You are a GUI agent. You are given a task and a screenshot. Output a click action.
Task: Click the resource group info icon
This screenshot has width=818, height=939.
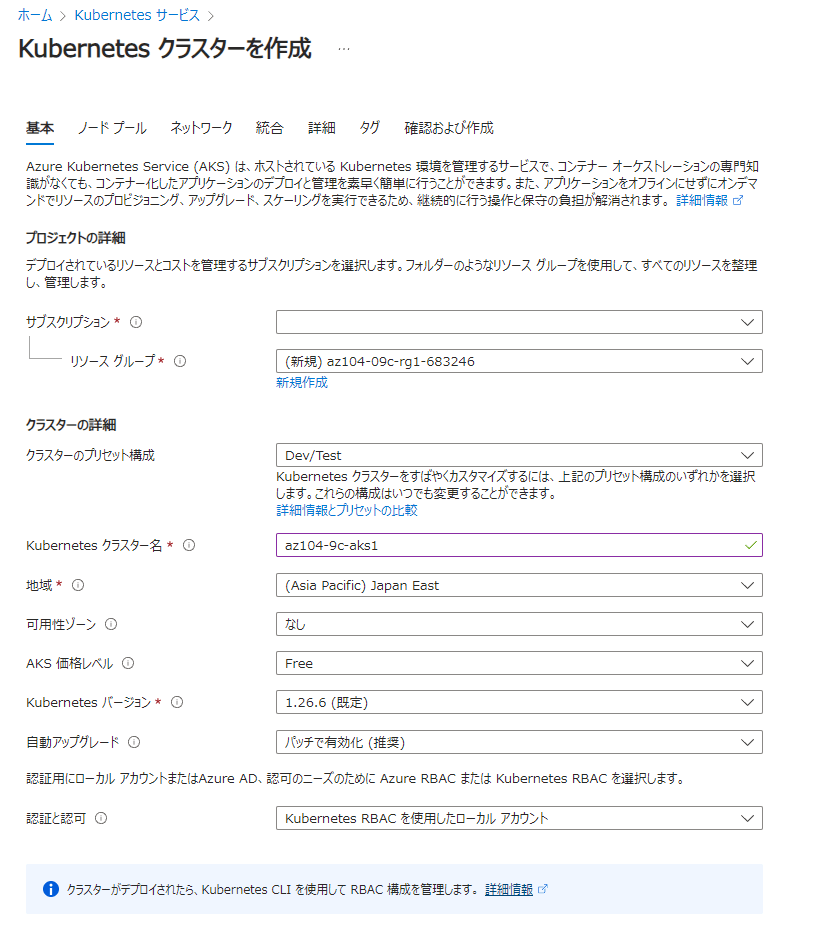[180, 361]
